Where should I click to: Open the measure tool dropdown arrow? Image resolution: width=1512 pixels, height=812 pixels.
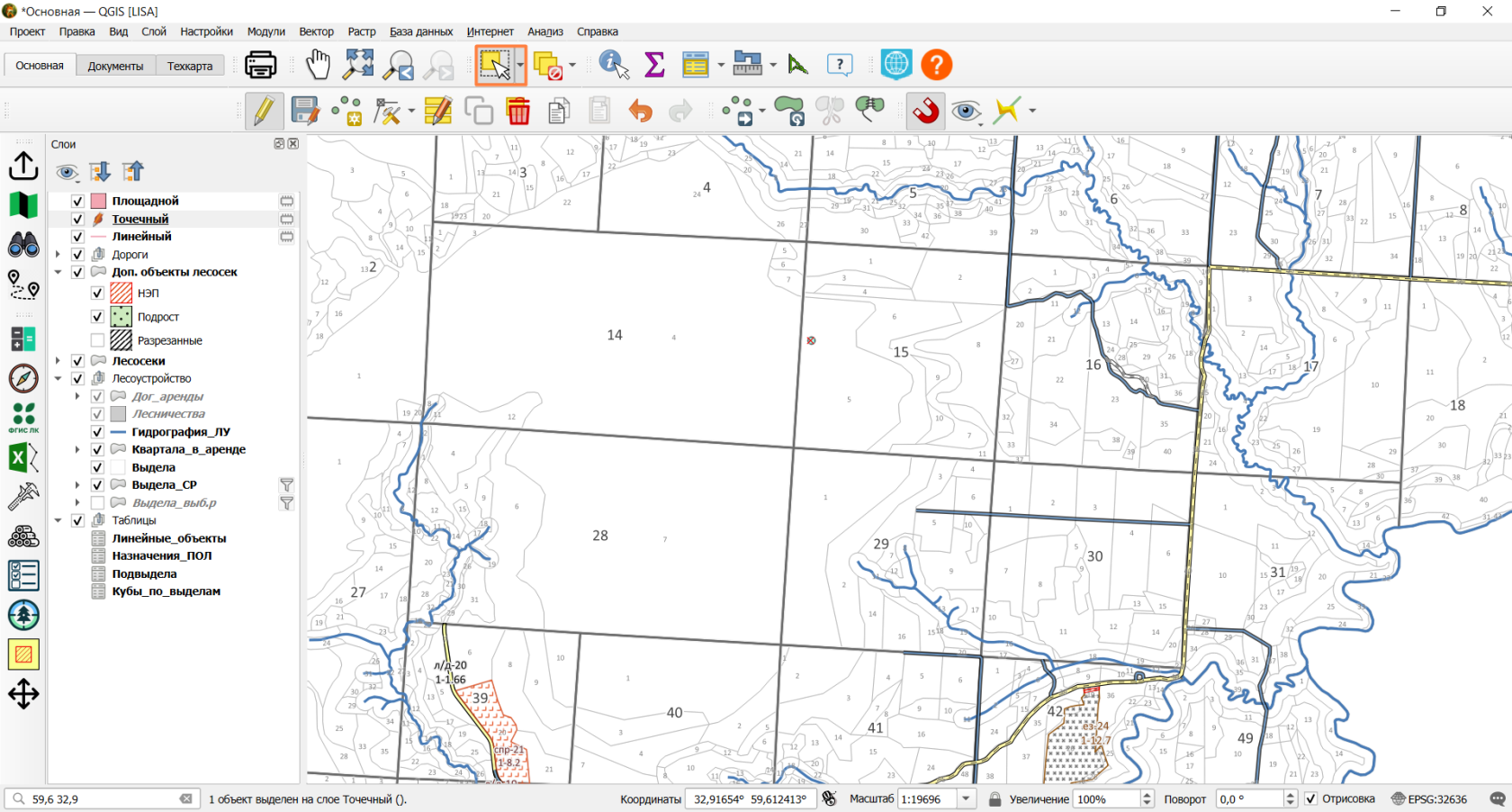tap(773, 65)
